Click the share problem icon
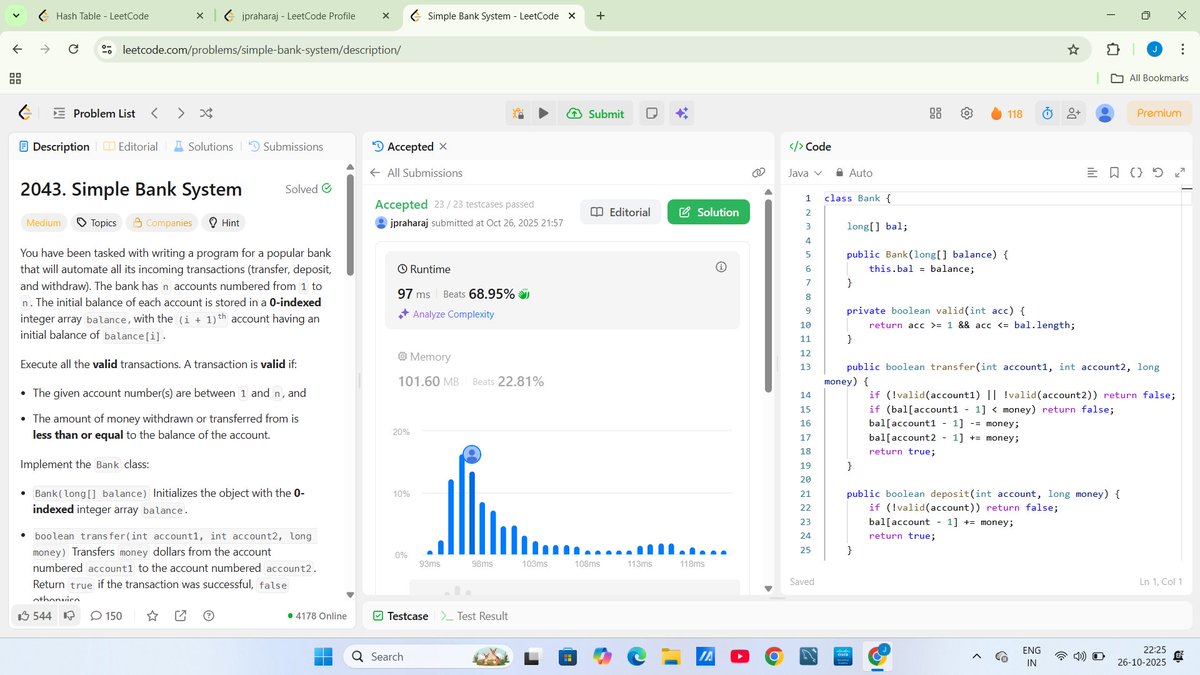This screenshot has width=1200, height=675. (x=181, y=616)
